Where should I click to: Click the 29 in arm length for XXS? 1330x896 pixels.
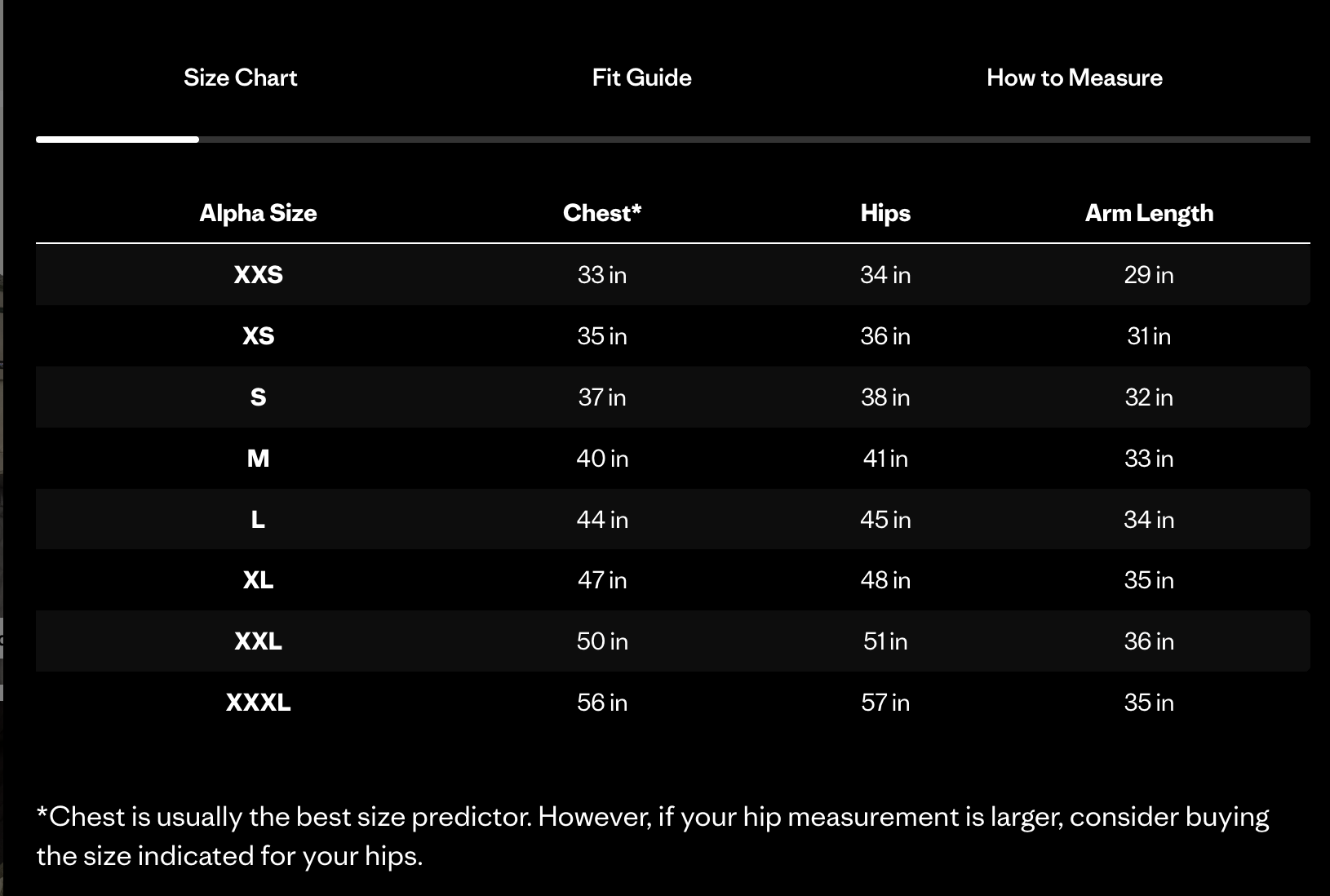pyautogui.click(x=1149, y=275)
